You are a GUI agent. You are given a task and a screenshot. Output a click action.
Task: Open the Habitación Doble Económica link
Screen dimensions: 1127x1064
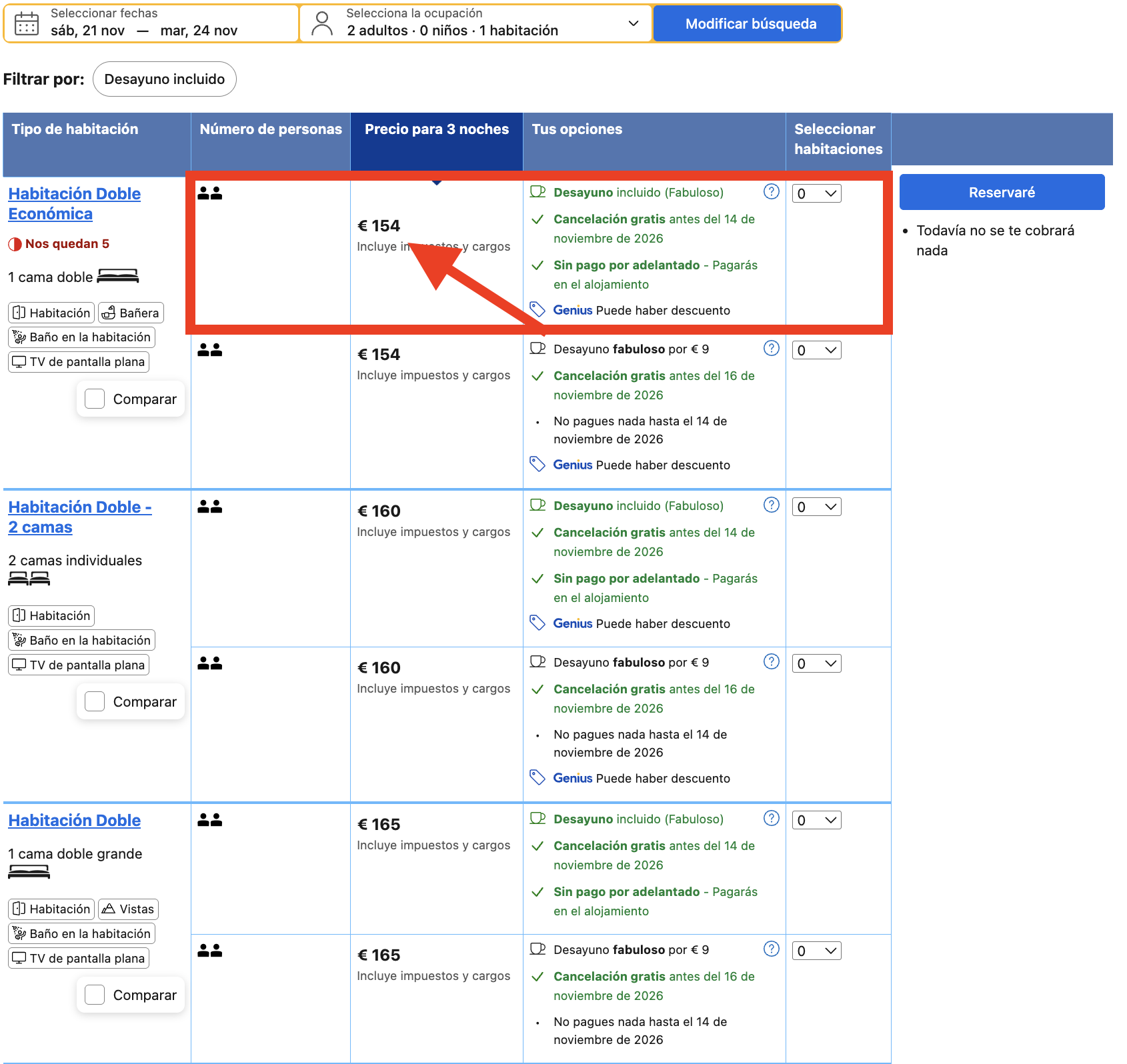tap(75, 203)
